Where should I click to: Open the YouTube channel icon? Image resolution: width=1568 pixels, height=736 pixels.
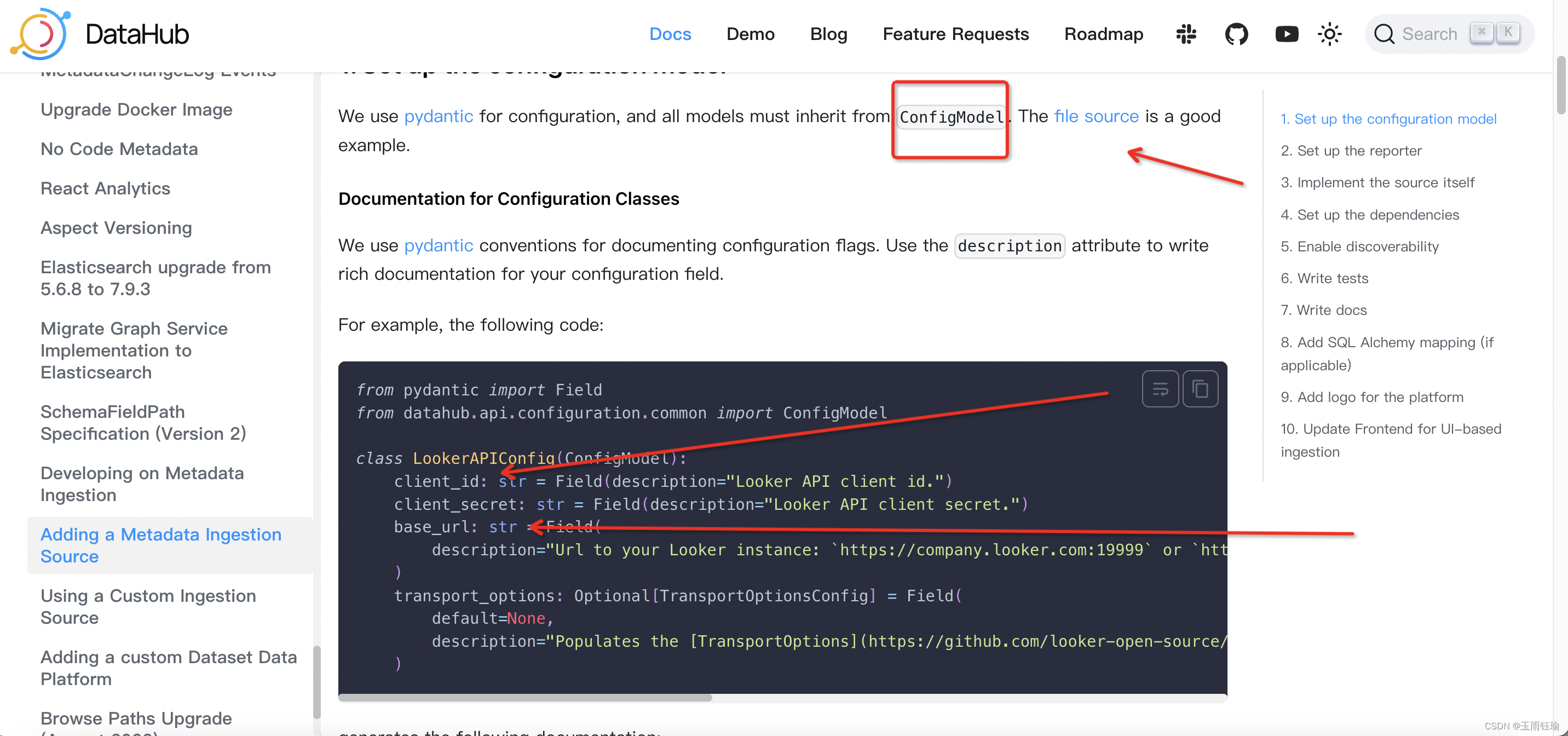pos(1286,34)
